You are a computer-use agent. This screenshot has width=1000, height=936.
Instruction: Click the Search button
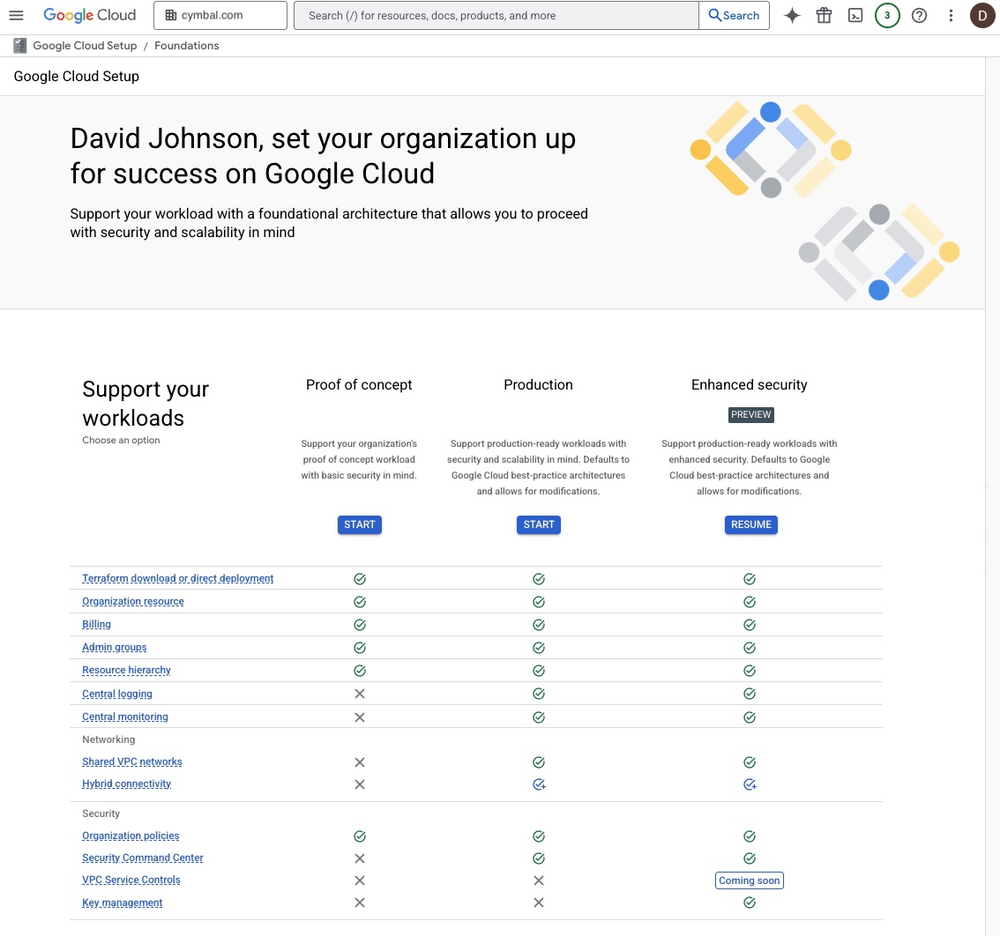[x=734, y=15]
